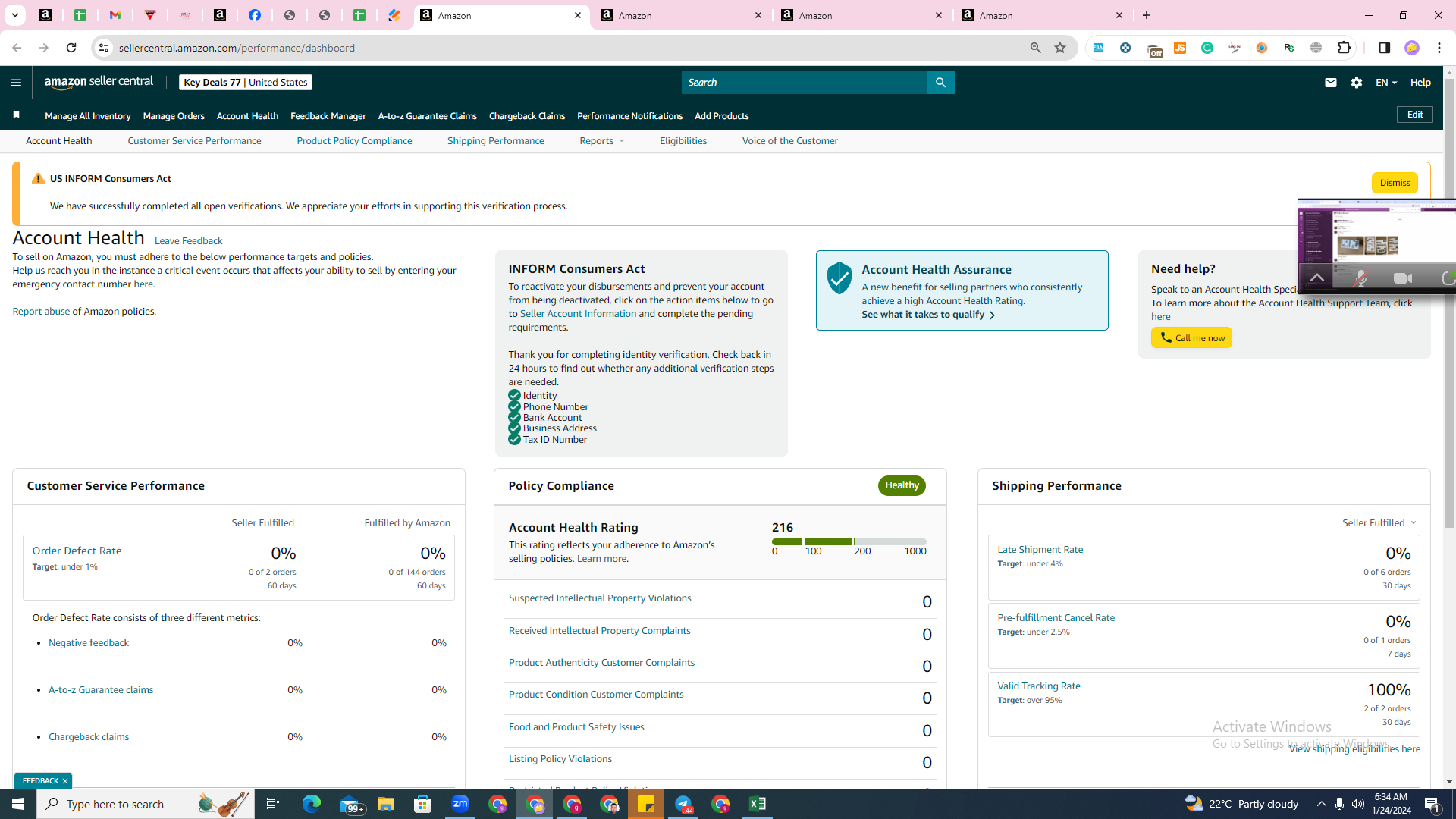Show hidden system tray icons
Viewport: 1456px width, 819px height.
click(x=1321, y=804)
